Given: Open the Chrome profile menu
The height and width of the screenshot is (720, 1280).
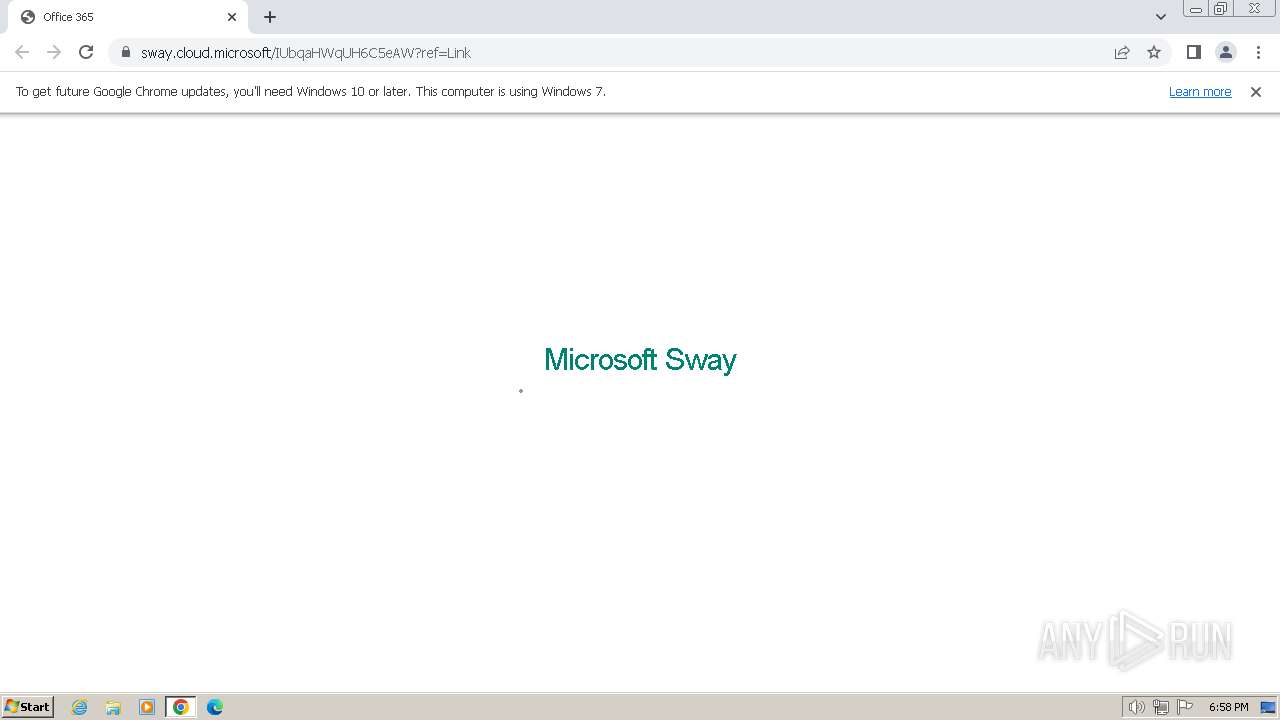Looking at the screenshot, I should tap(1225, 52).
